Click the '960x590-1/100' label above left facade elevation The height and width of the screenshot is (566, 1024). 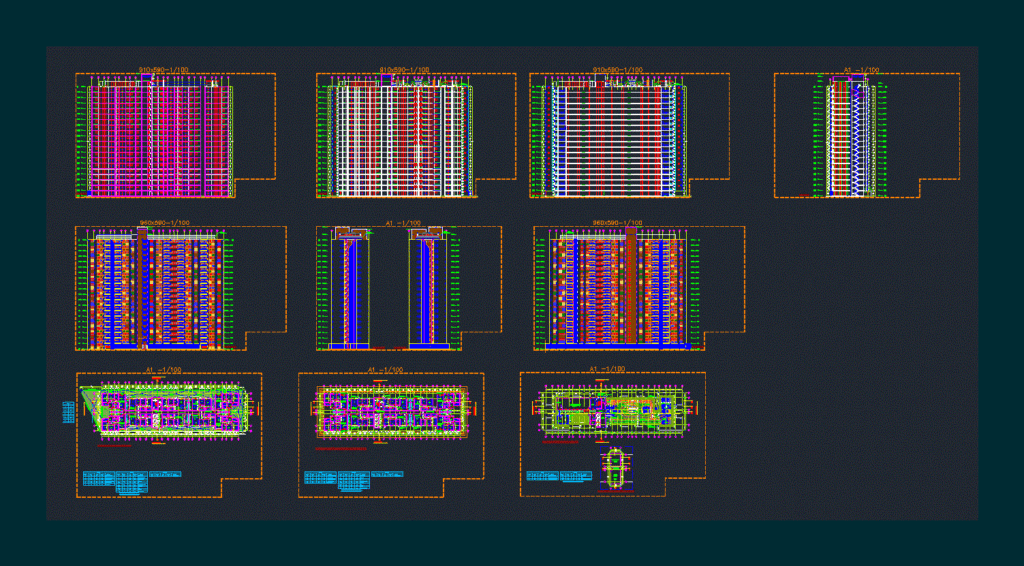click(163, 223)
